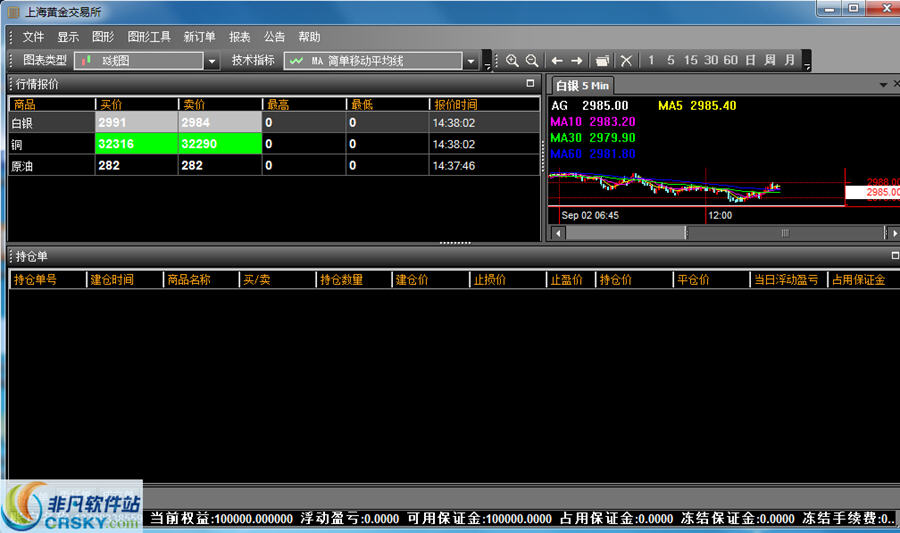
Task: Click the 持仓数量 column header
Action: pos(354,279)
